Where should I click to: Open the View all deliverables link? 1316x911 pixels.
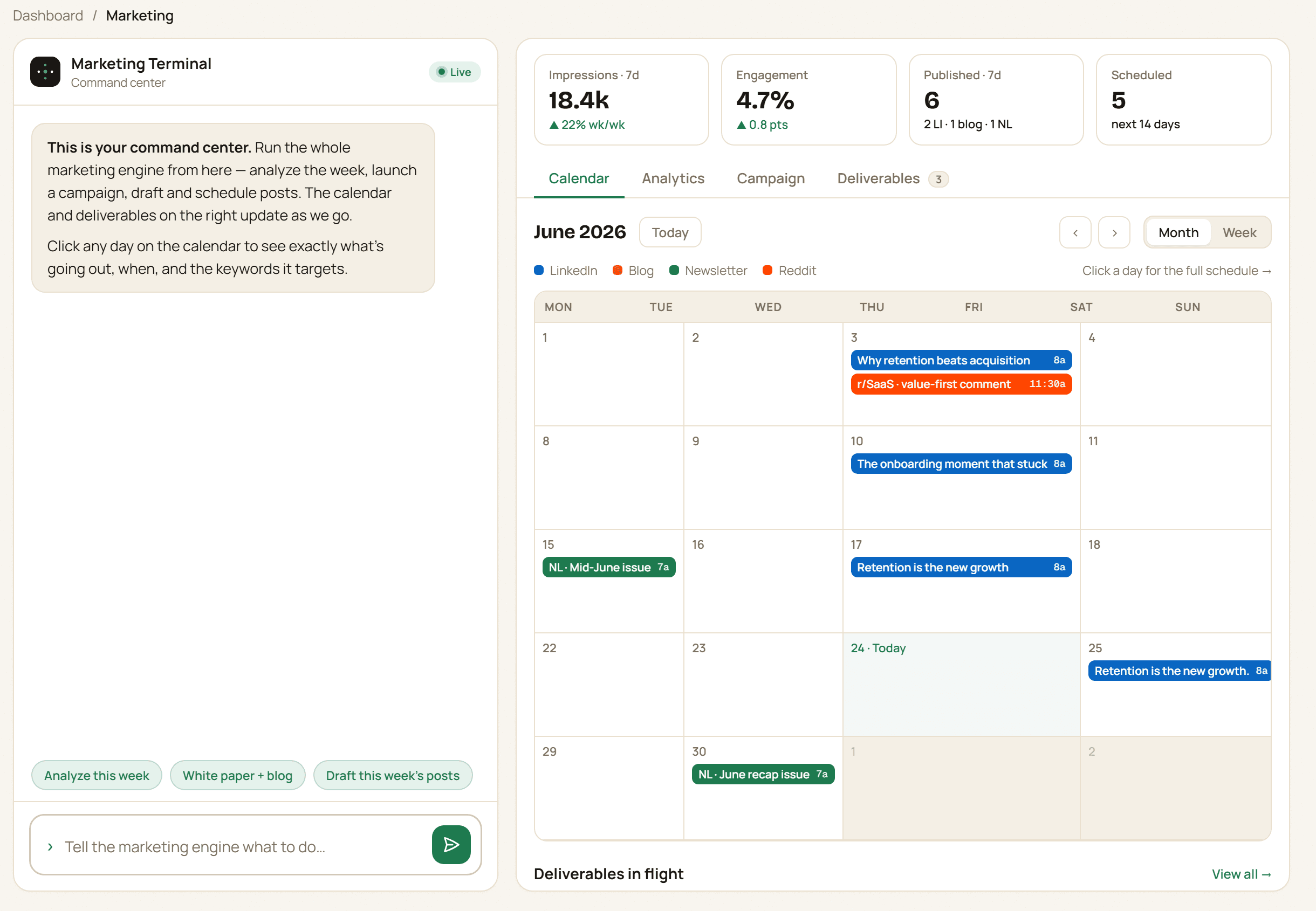1241,874
